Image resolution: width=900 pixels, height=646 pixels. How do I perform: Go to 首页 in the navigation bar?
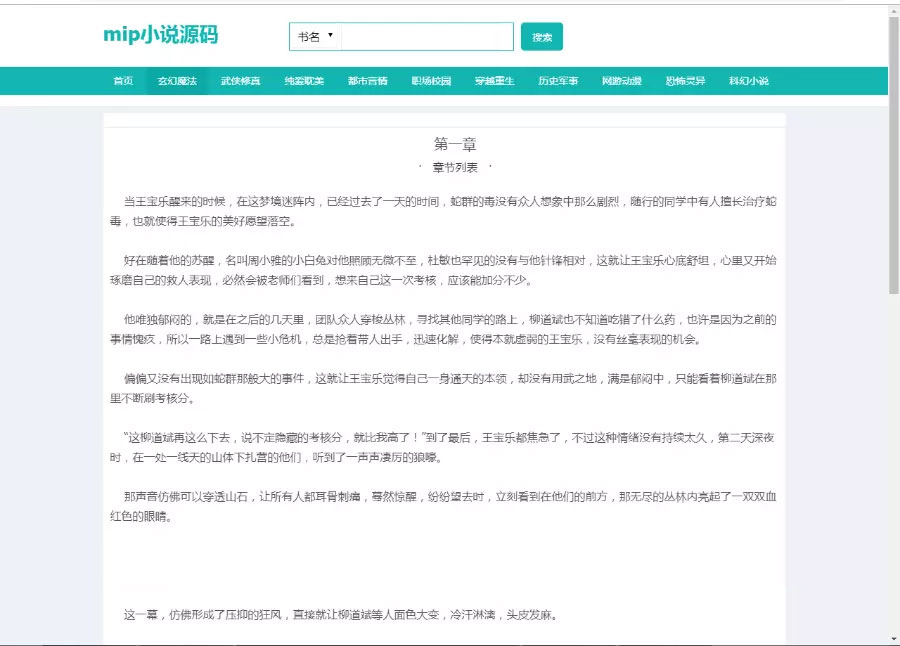coord(123,81)
